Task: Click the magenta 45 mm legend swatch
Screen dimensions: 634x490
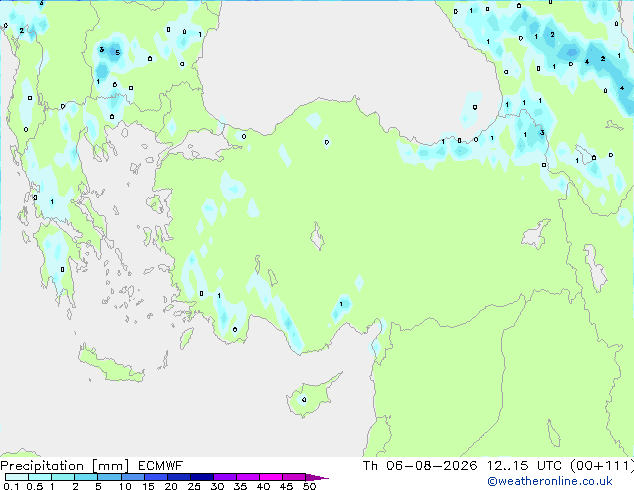Action: coord(294,477)
